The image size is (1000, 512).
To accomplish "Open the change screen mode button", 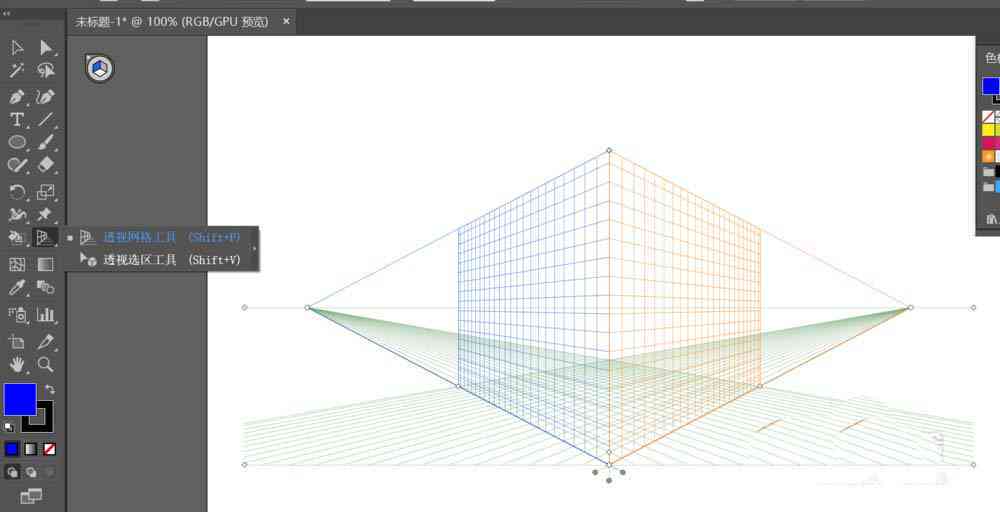I will (x=31, y=496).
